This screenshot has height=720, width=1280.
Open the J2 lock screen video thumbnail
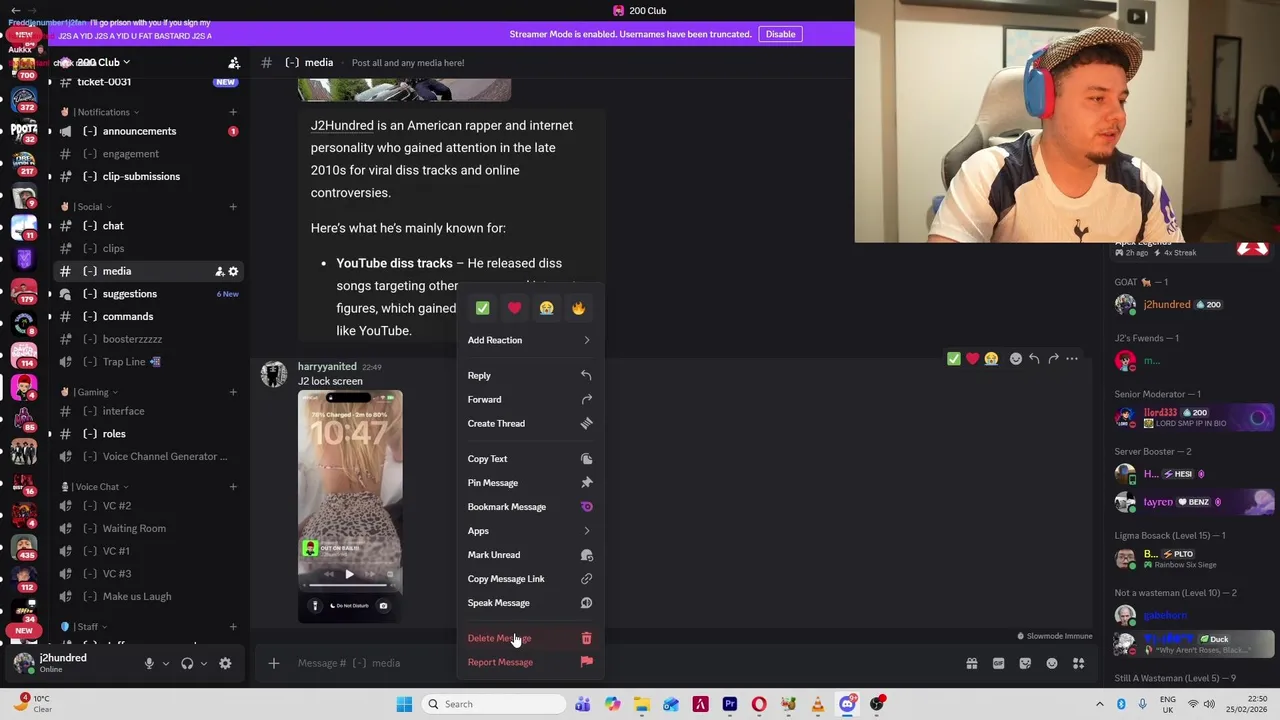(x=350, y=506)
